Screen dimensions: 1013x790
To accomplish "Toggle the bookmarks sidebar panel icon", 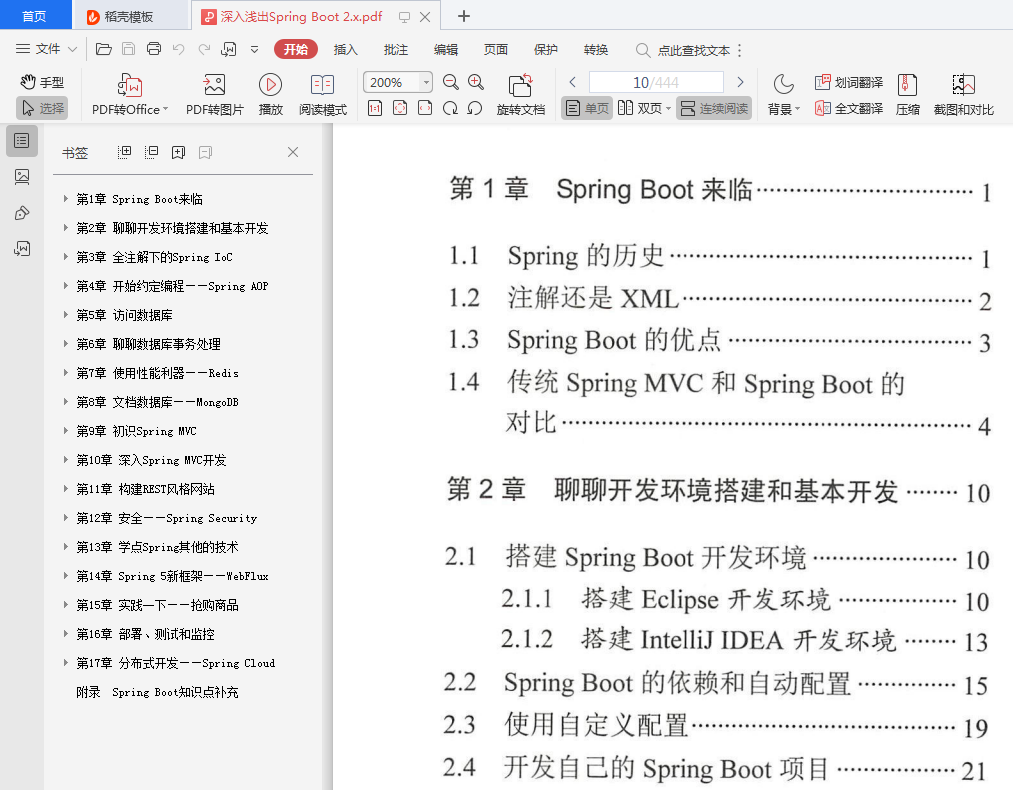I will tap(21, 141).
